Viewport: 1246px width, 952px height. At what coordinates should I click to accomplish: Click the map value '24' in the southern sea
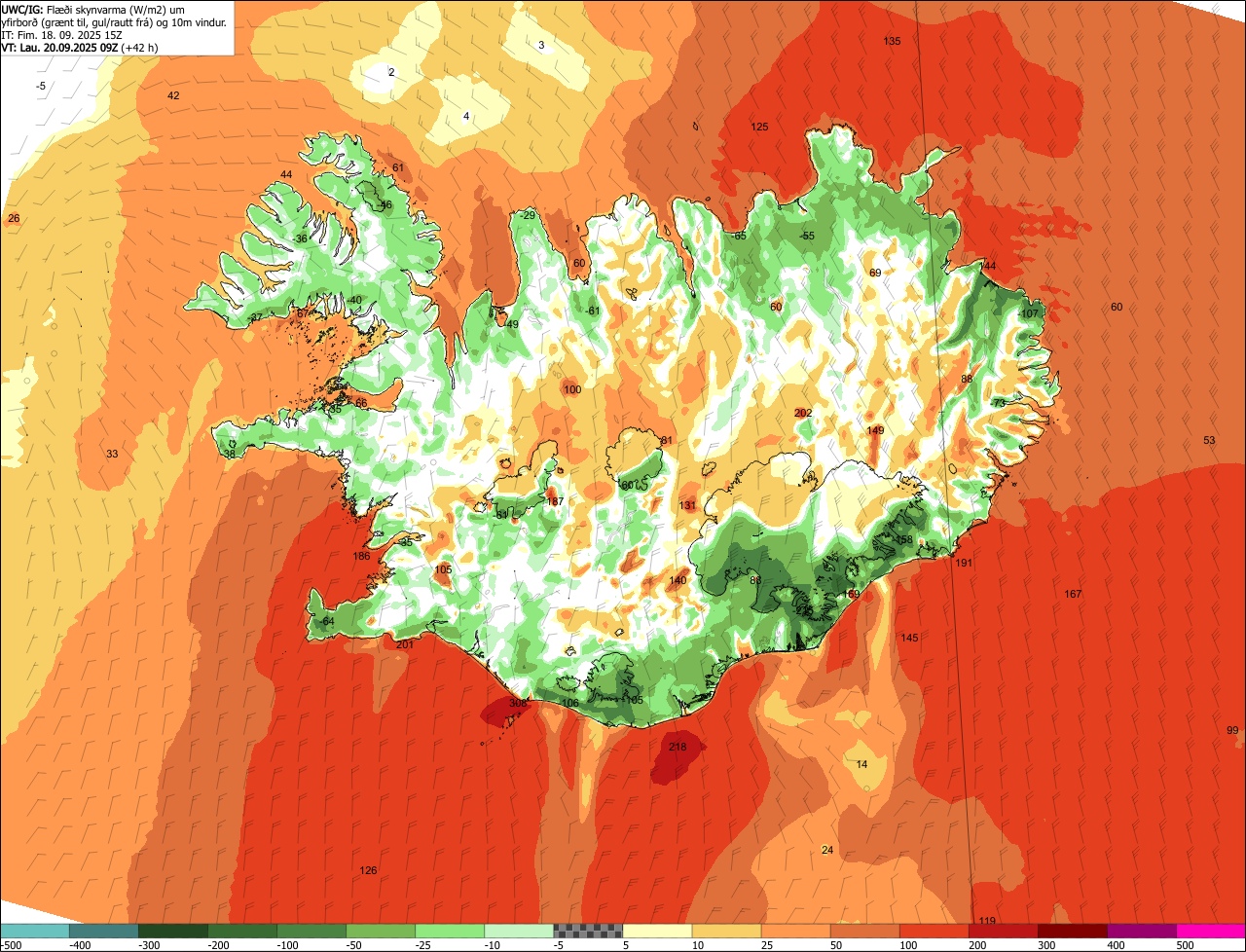click(827, 850)
